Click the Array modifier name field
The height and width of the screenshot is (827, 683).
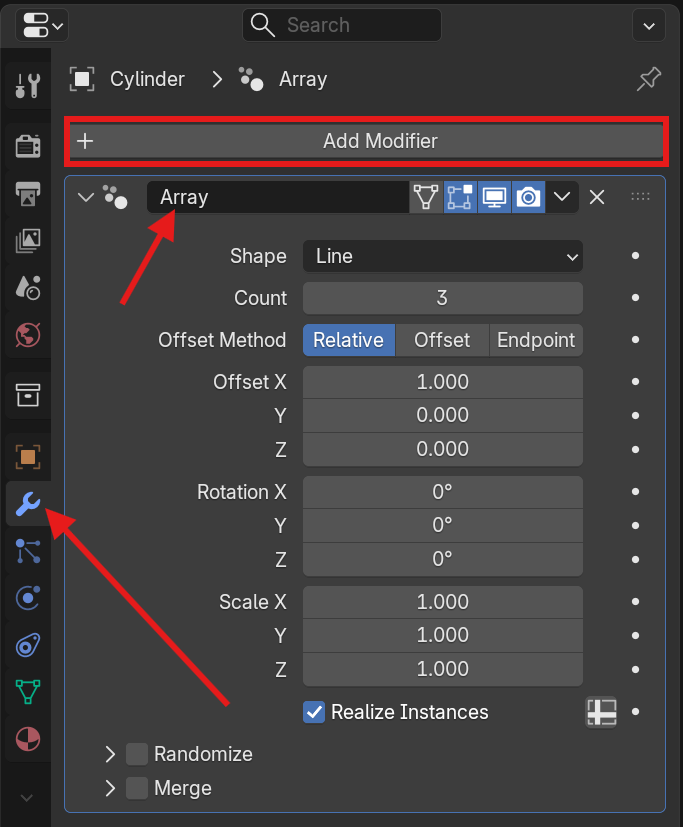pyautogui.click(x=278, y=197)
